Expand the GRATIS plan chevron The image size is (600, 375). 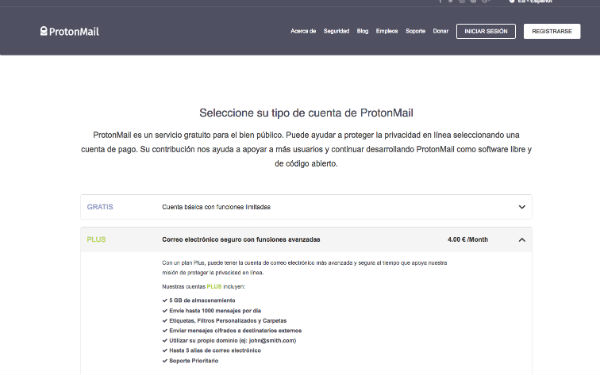pos(522,207)
